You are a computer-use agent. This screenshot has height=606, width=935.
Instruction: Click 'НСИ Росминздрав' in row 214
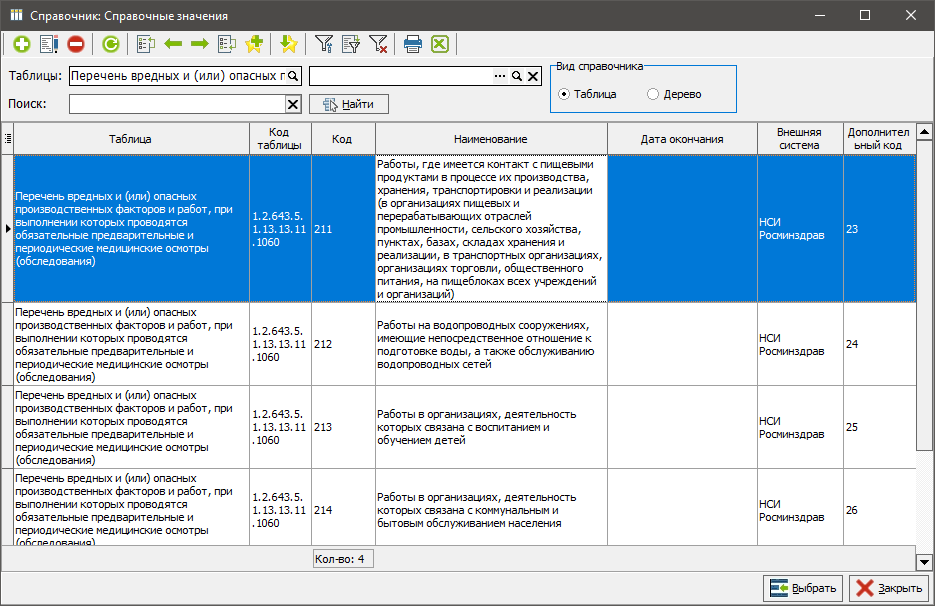point(800,508)
